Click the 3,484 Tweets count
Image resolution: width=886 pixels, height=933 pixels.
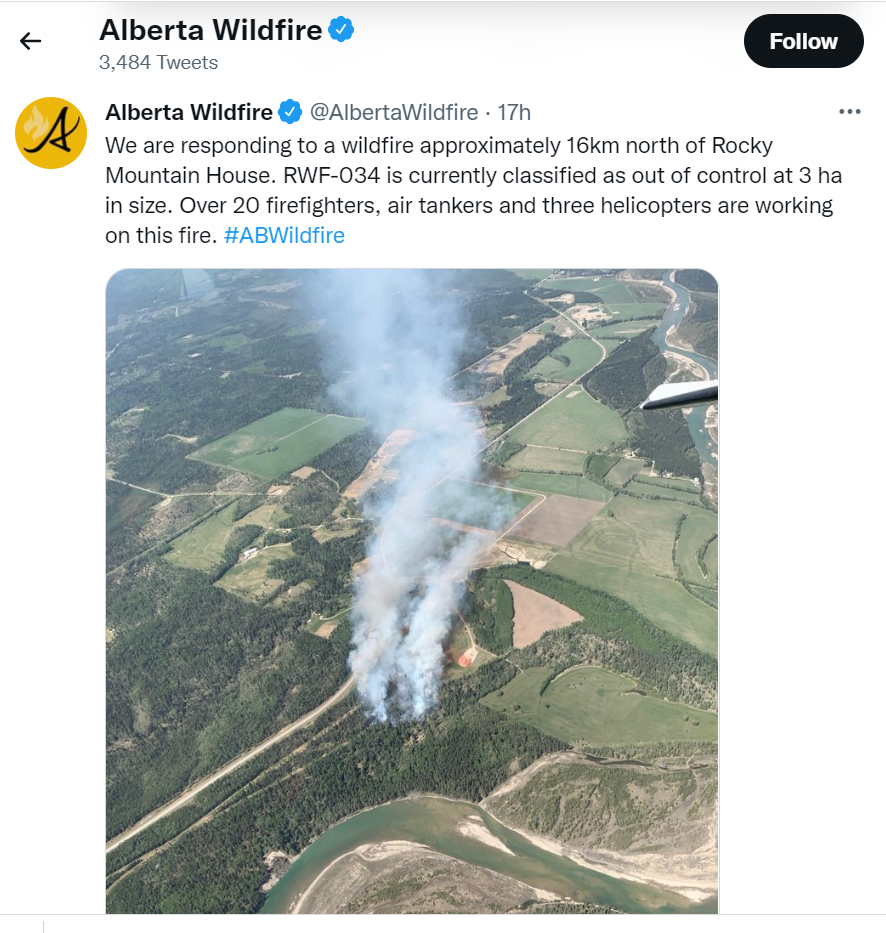coord(158,62)
